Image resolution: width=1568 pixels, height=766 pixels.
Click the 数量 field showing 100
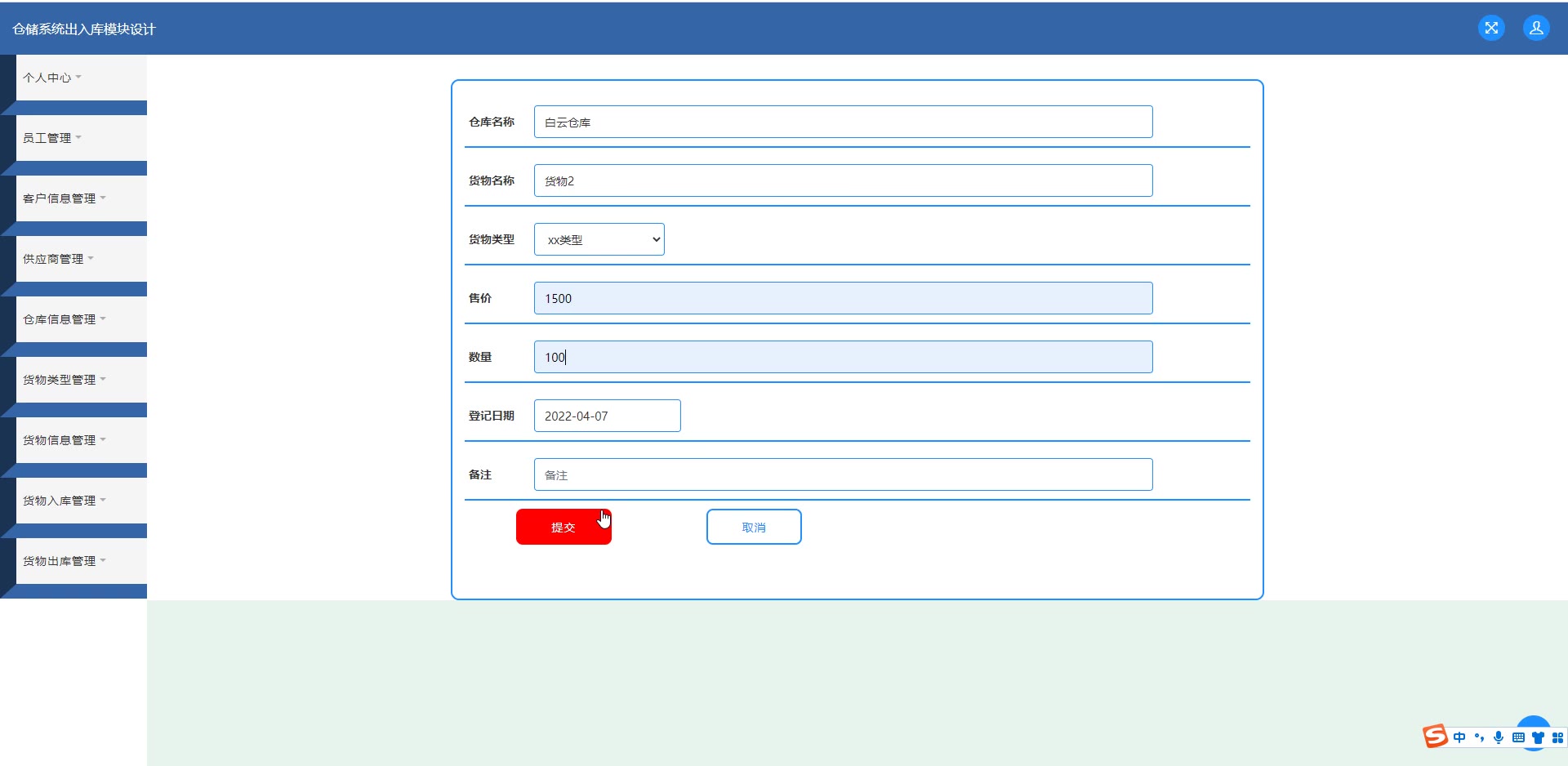pos(844,357)
